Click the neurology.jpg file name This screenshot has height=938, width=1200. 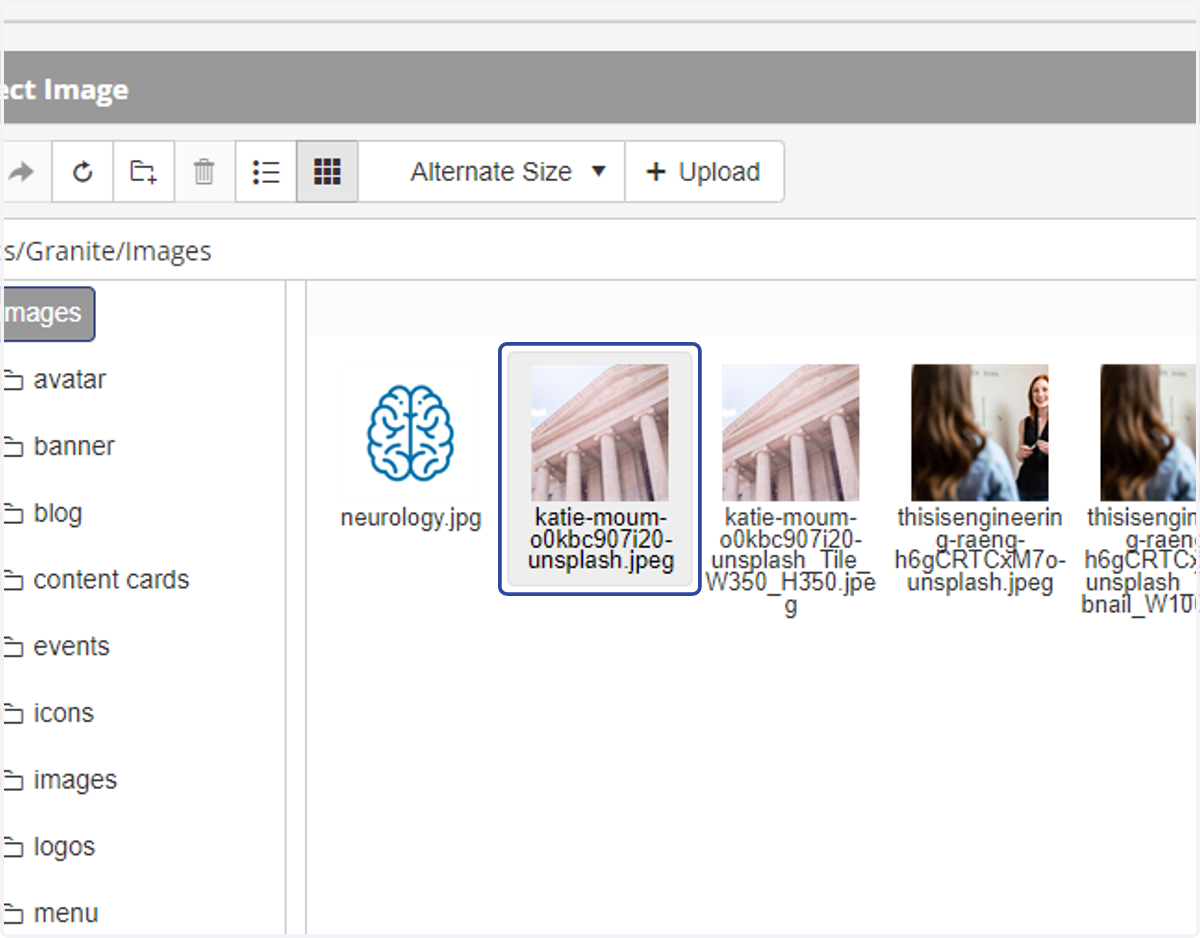(x=411, y=519)
